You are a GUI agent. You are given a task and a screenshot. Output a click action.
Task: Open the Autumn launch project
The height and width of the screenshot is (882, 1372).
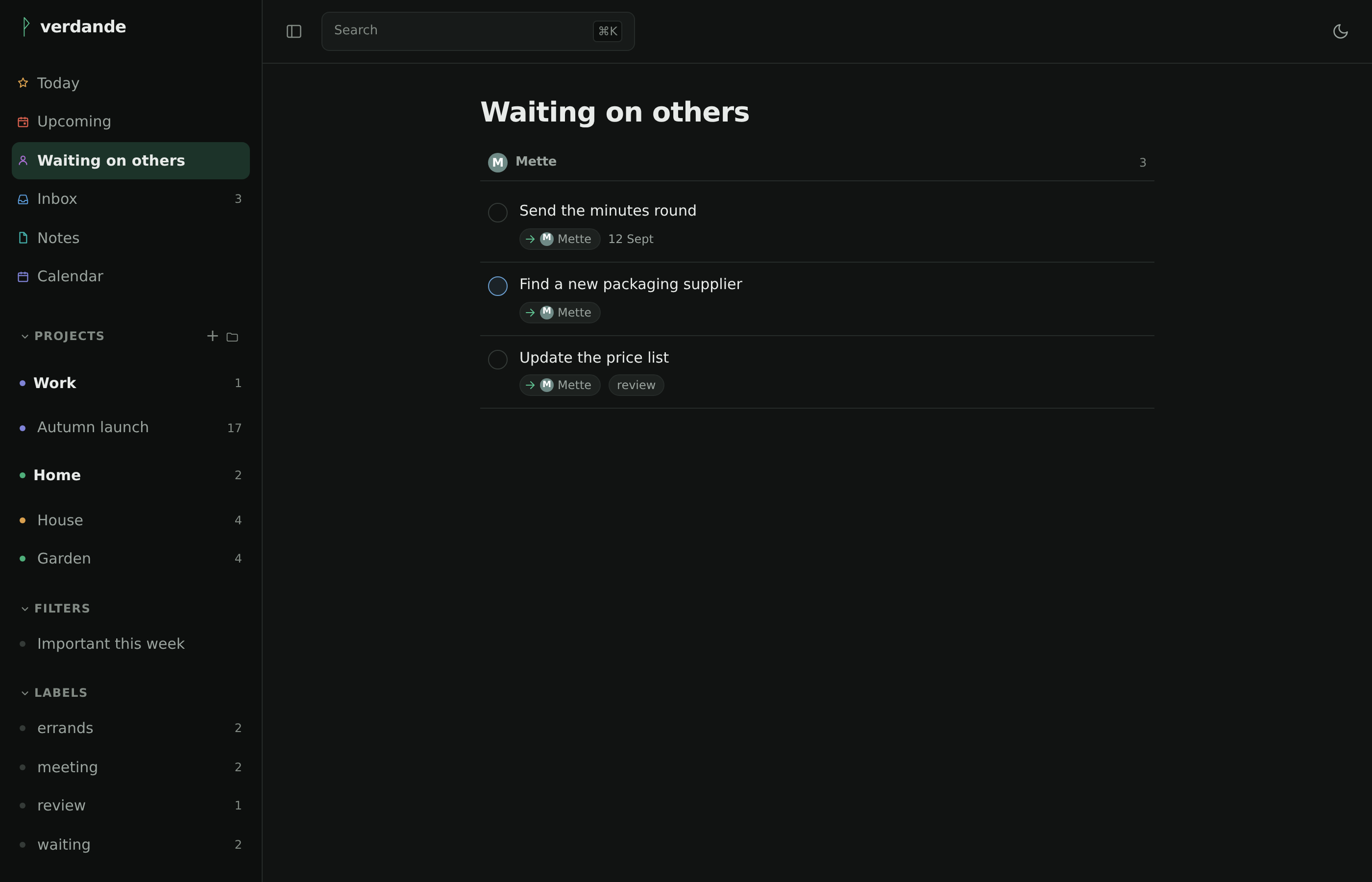pos(130,428)
